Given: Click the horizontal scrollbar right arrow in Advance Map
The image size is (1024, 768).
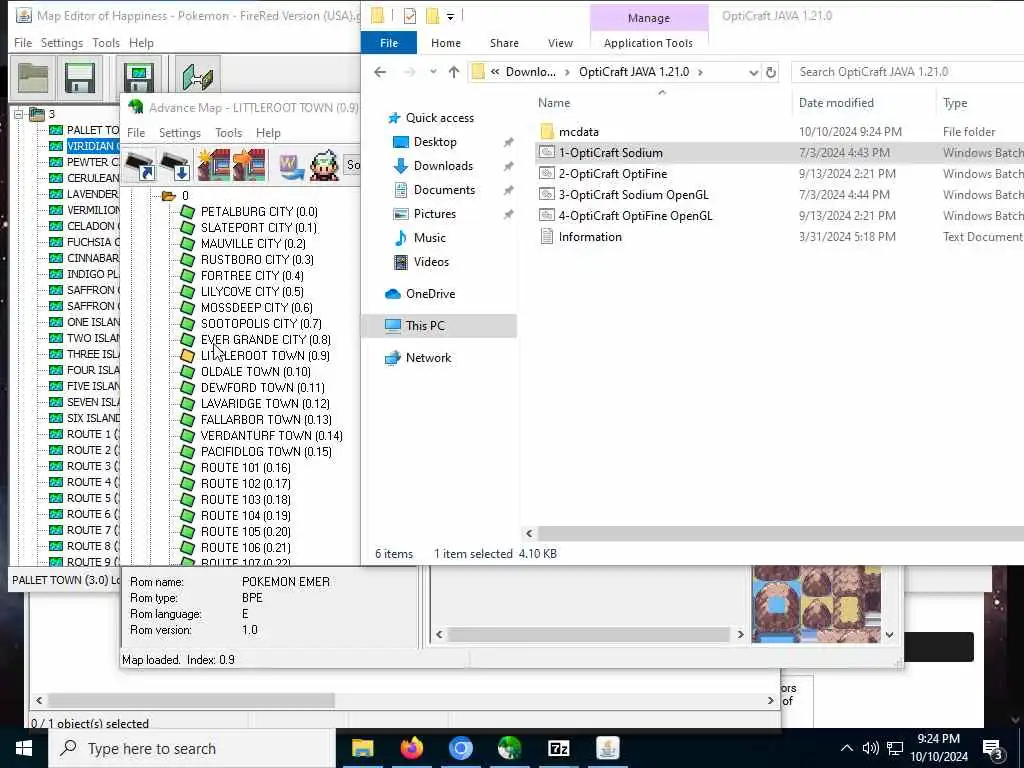Looking at the screenshot, I should (x=740, y=635).
